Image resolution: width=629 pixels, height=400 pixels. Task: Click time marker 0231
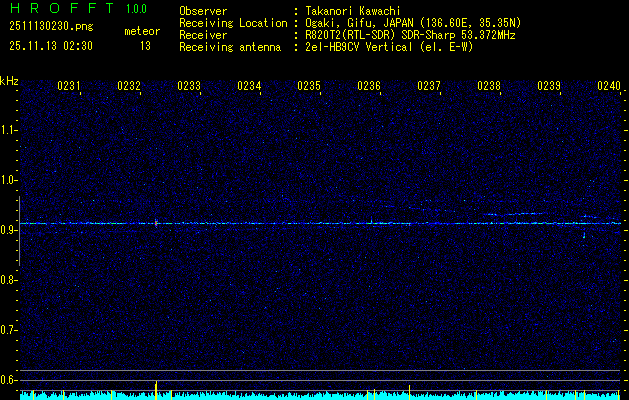[69, 85]
